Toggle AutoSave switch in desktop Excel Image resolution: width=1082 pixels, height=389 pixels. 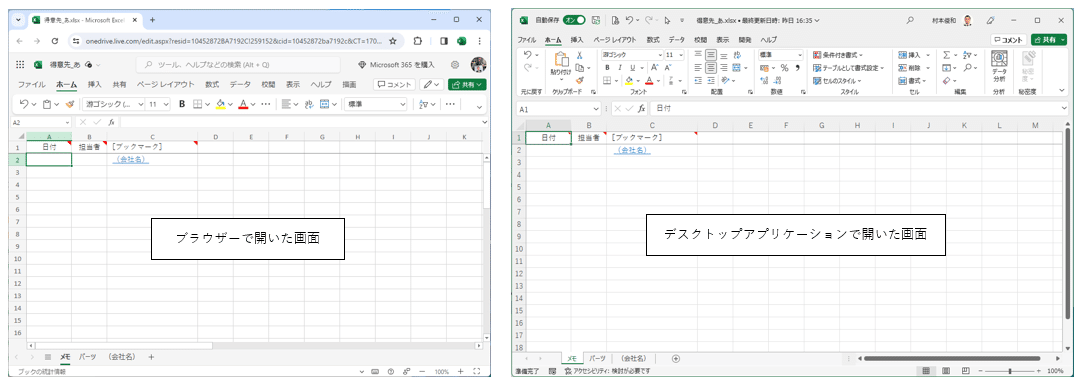573,20
